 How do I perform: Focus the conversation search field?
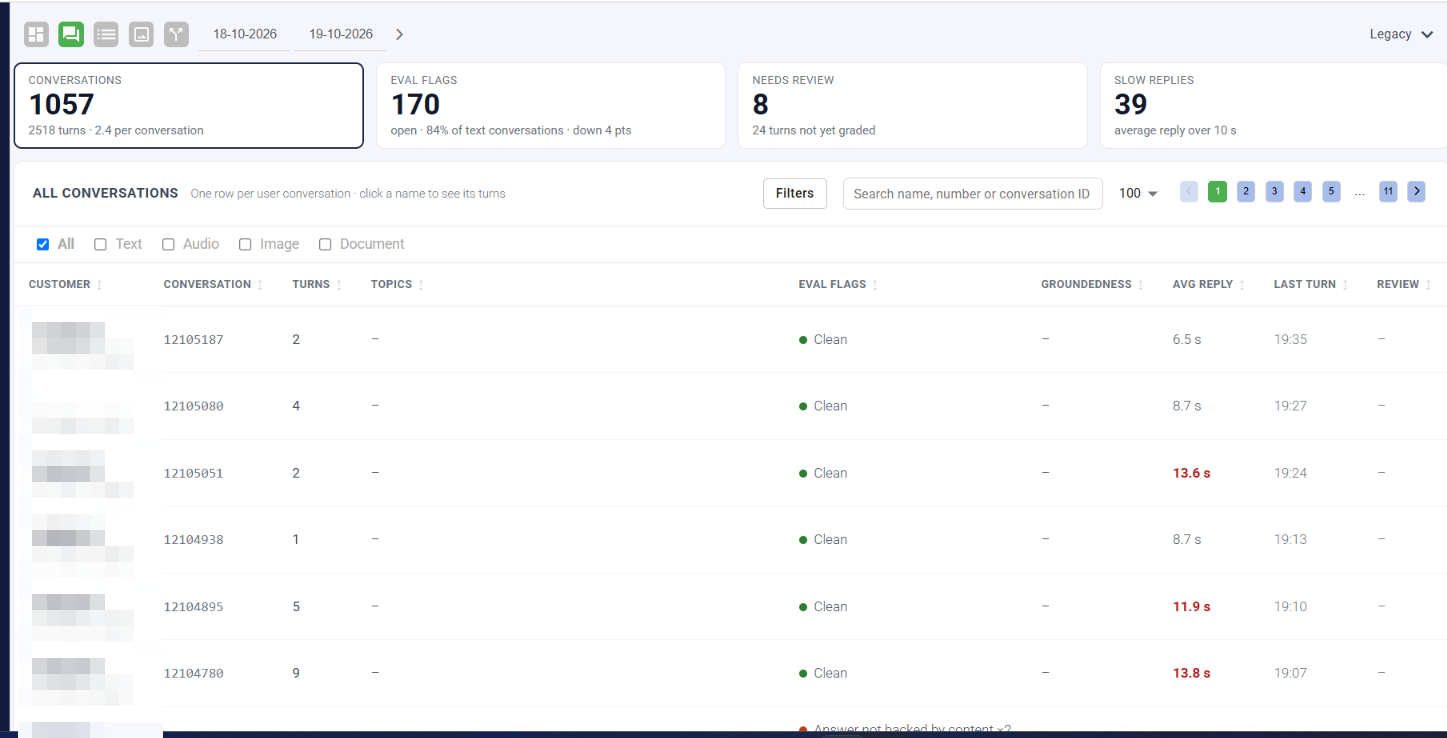coord(972,194)
